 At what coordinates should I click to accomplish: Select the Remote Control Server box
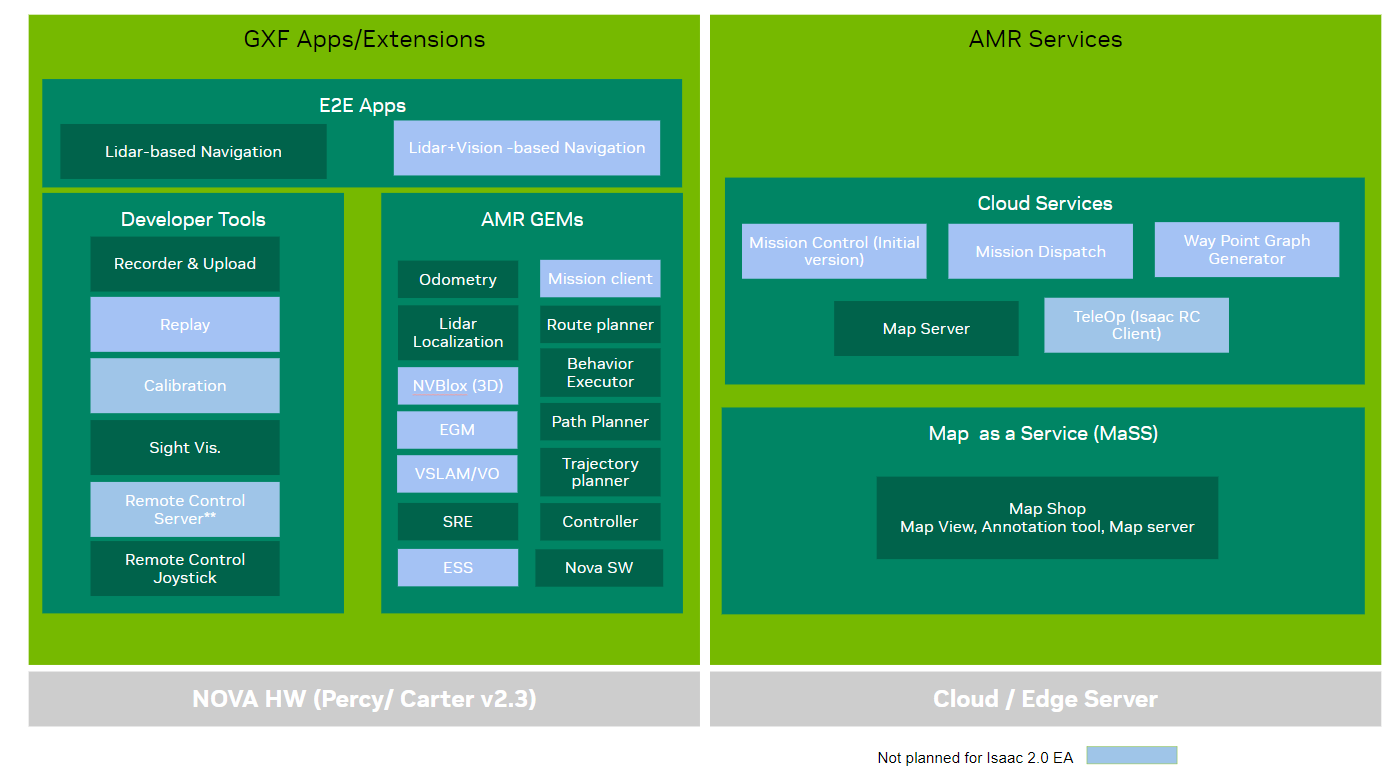pyautogui.click(x=185, y=510)
